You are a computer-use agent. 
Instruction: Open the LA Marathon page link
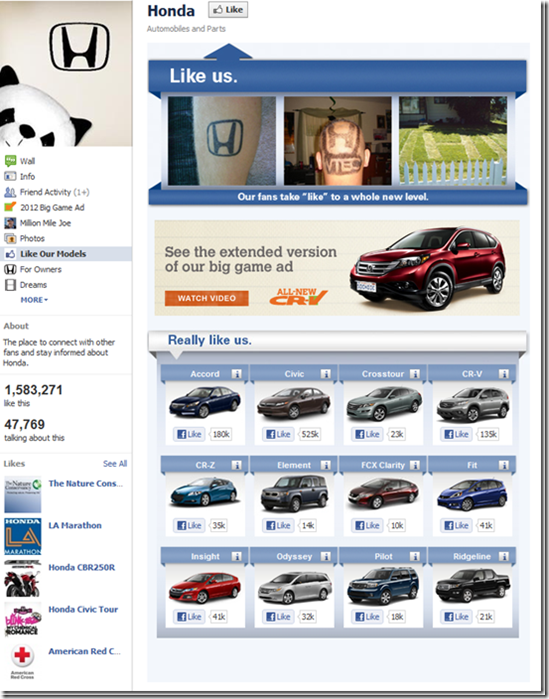pos(75,525)
